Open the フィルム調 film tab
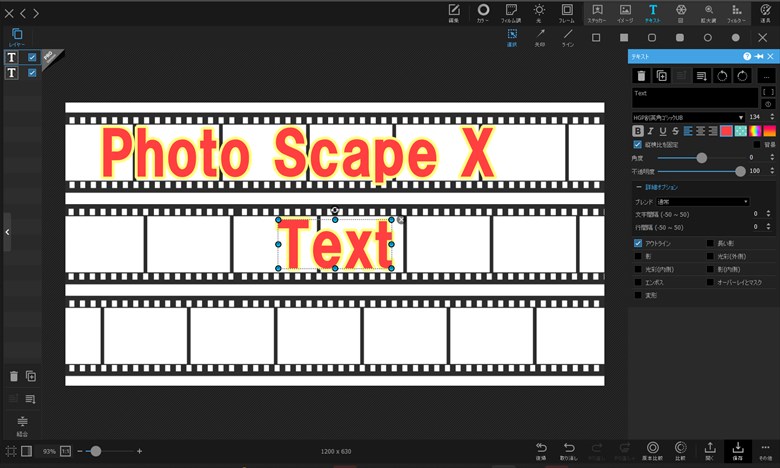The height and width of the screenshot is (468, 780). pyautogui.click(x=510, y=13)
